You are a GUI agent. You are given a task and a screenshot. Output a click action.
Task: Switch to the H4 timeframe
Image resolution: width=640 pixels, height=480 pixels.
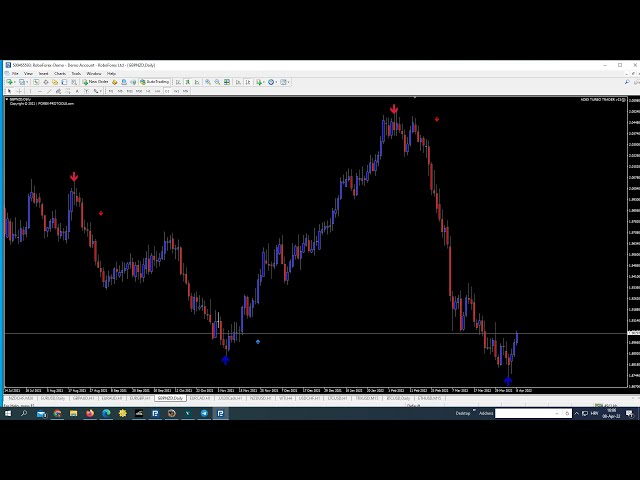click(x=157, y=91)
